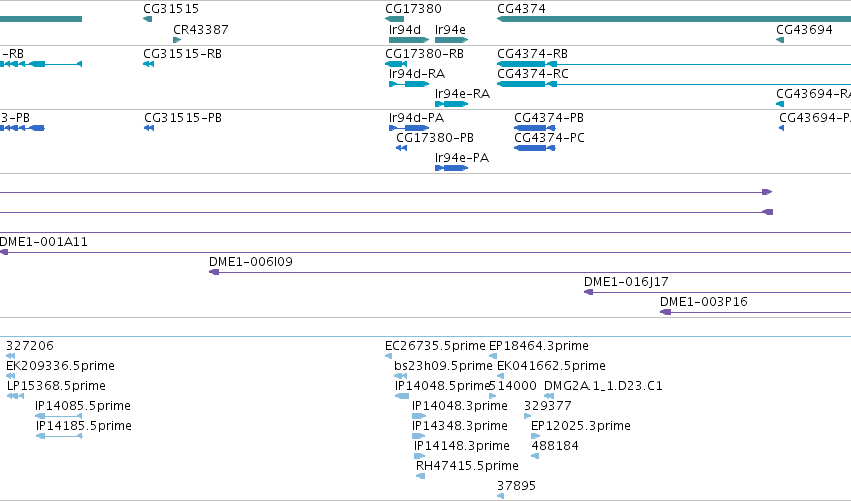The width and height of the screenshot is (851, 501).
Task: Select transcript CG4374-RB
Action: pyautogui.click(x=532, y=54)
